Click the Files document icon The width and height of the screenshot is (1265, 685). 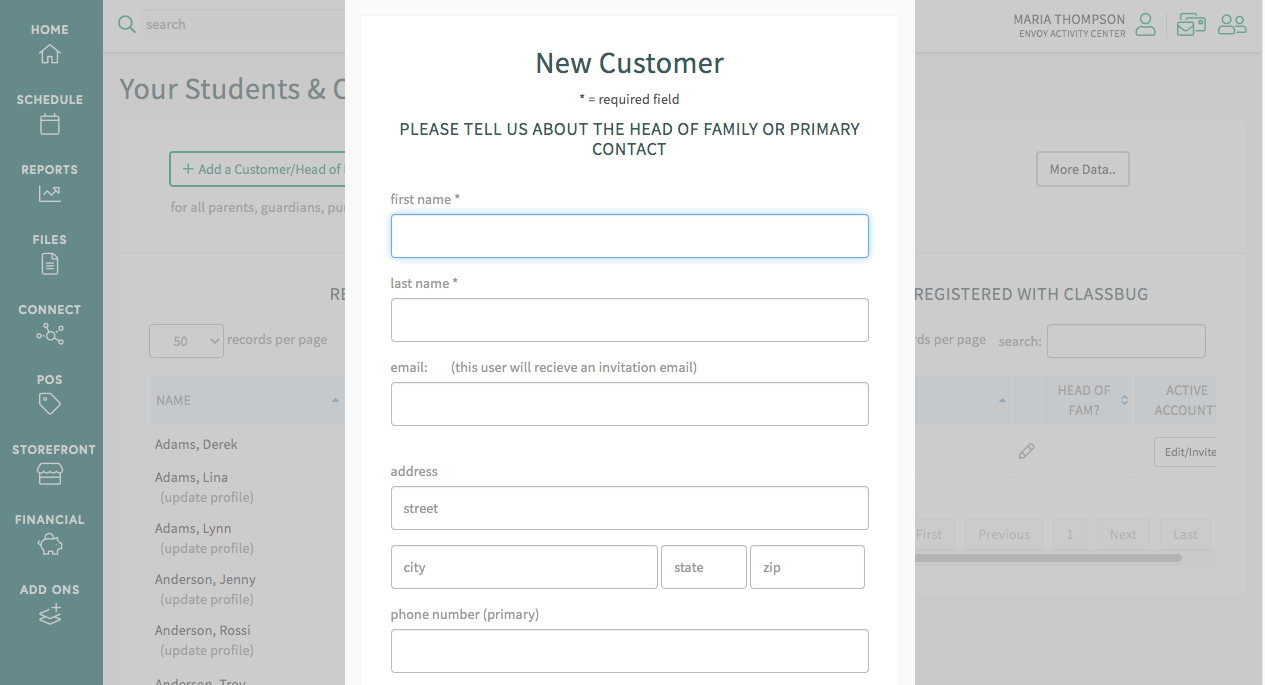49,264
